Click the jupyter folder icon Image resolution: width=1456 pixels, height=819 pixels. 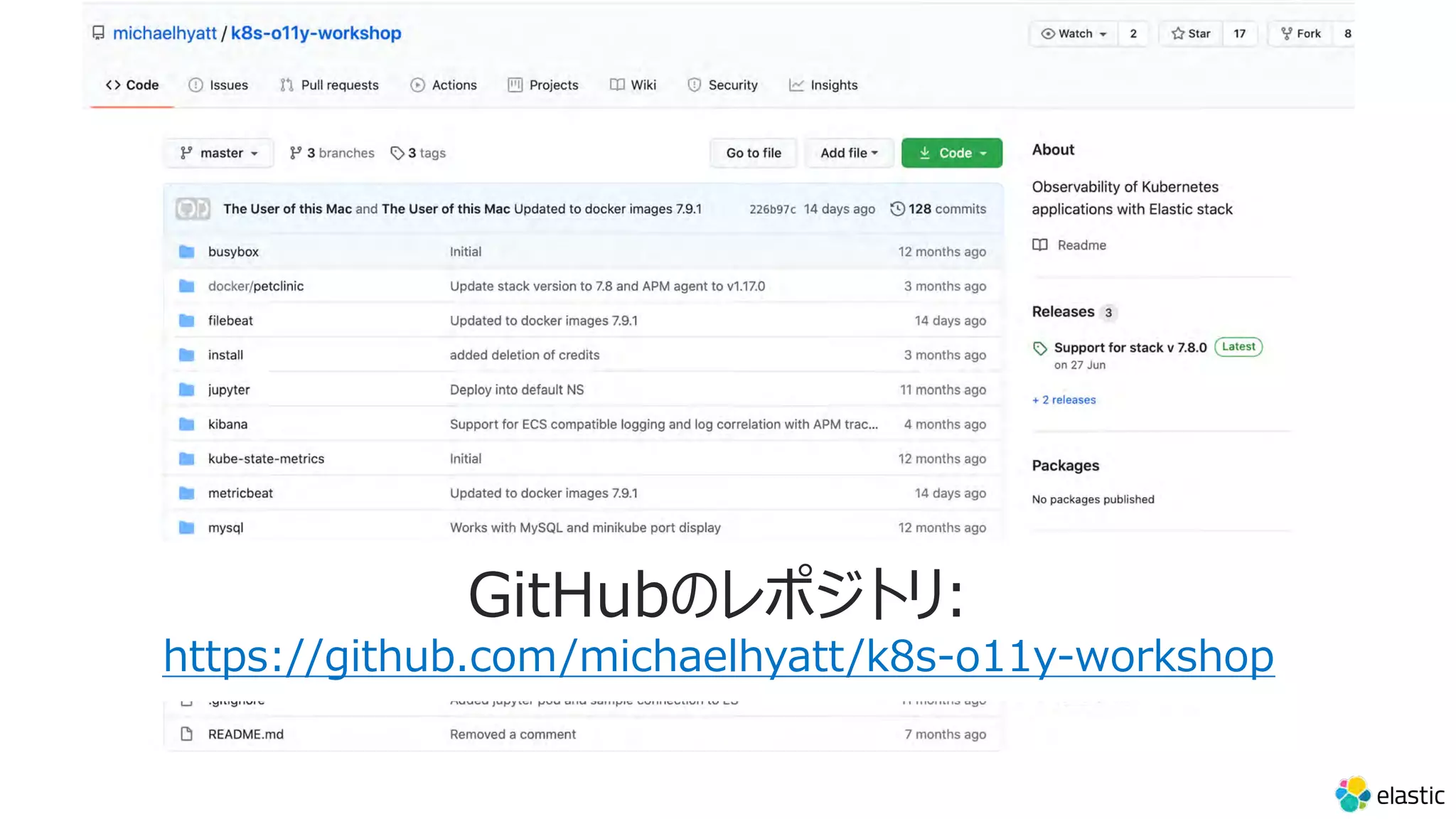[186, 390]
